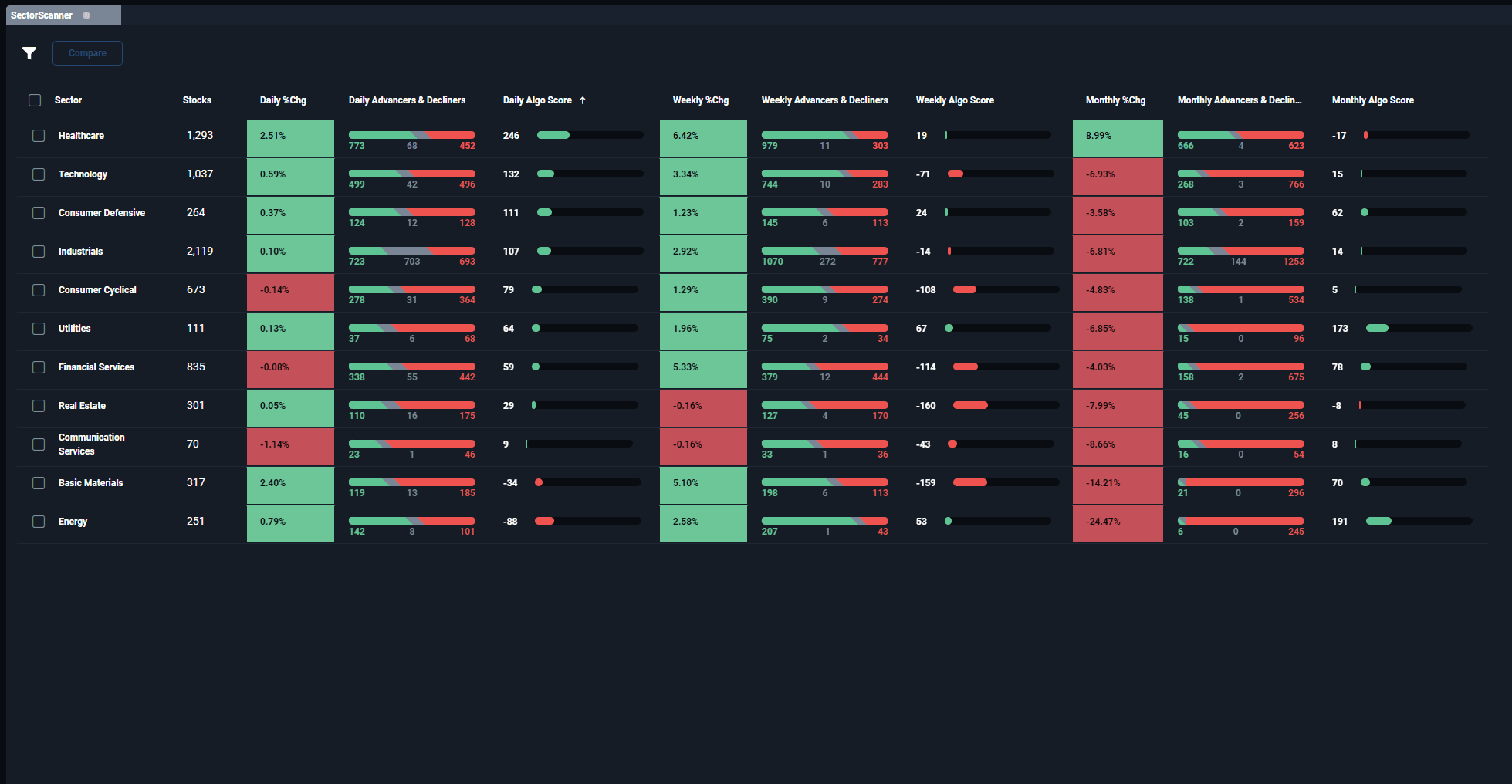Sort by Monthly %Chg column header
This screenshot has width=1512, height=784.
[1115, 100]
